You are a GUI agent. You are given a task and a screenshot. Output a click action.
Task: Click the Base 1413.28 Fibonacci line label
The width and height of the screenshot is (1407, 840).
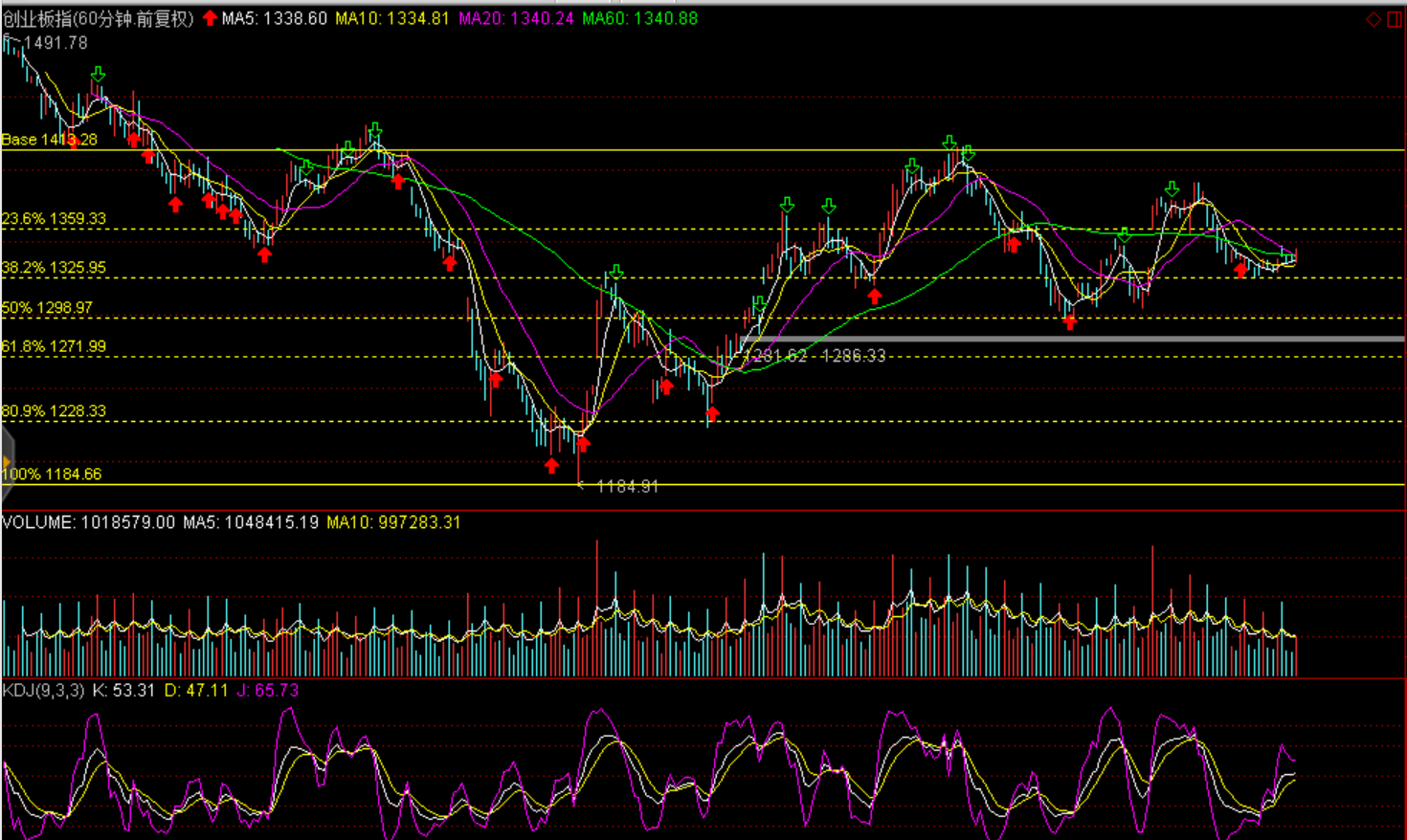[50, 140]
